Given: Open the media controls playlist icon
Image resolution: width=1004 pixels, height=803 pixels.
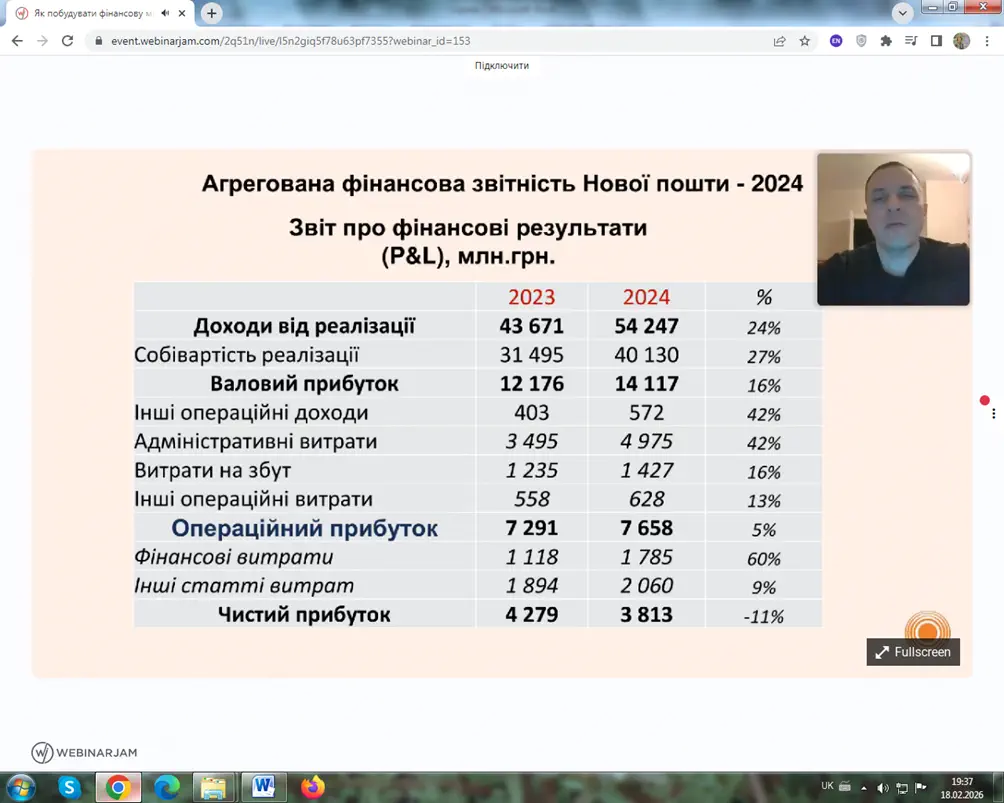Looking at the screenshot, I should pos(911,41).
